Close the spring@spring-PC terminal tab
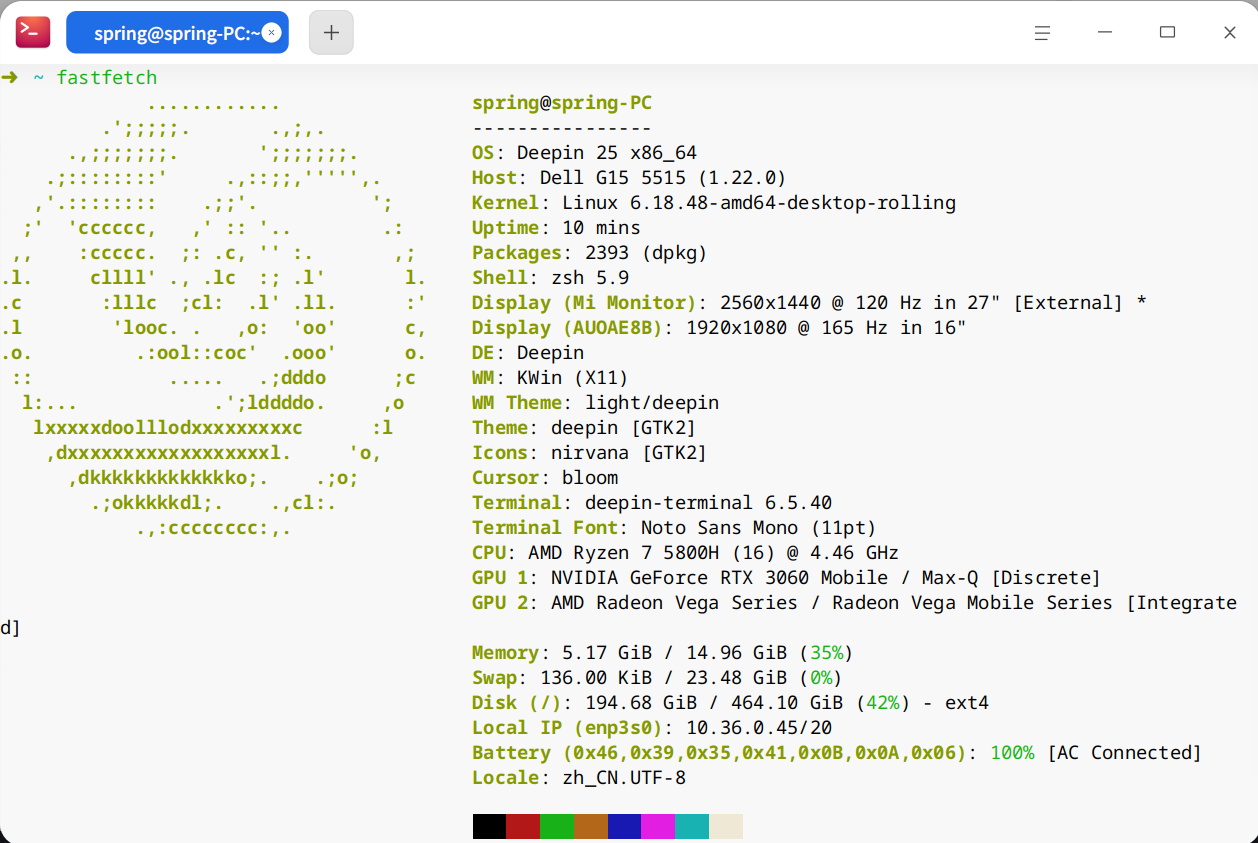The width and height of the screenshot is (1258, 843). coord(271,33)
